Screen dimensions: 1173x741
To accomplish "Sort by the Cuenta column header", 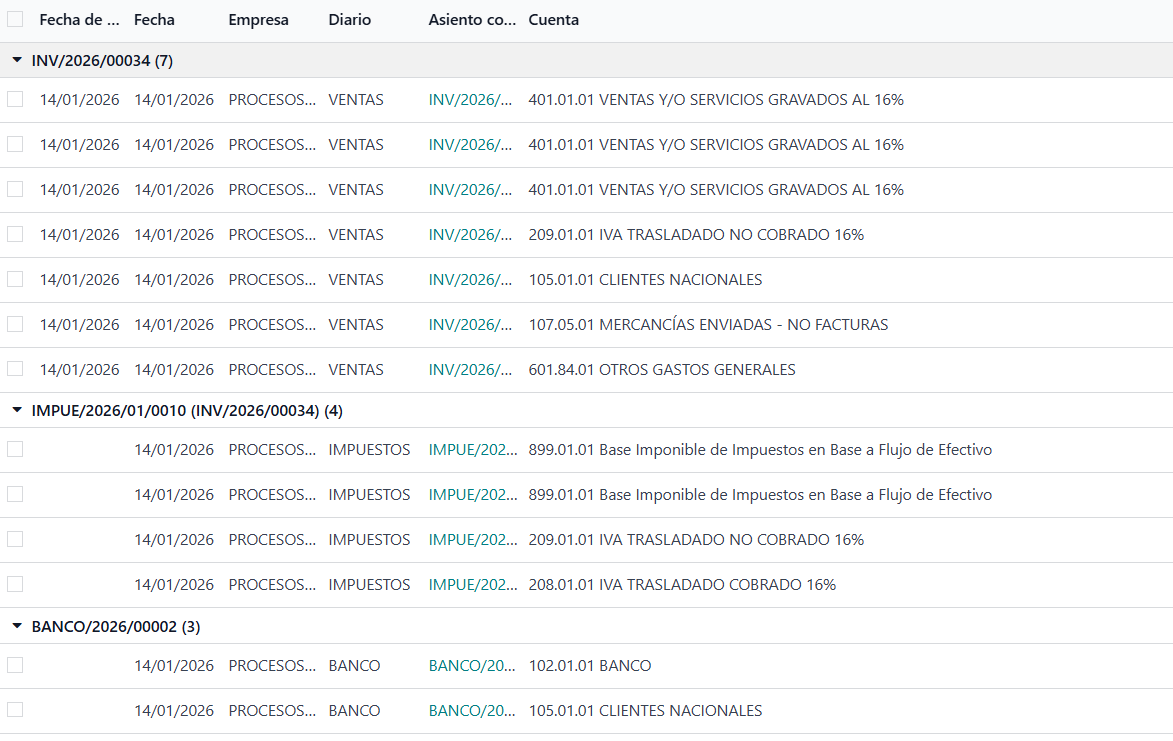I will tap(553, 20).
